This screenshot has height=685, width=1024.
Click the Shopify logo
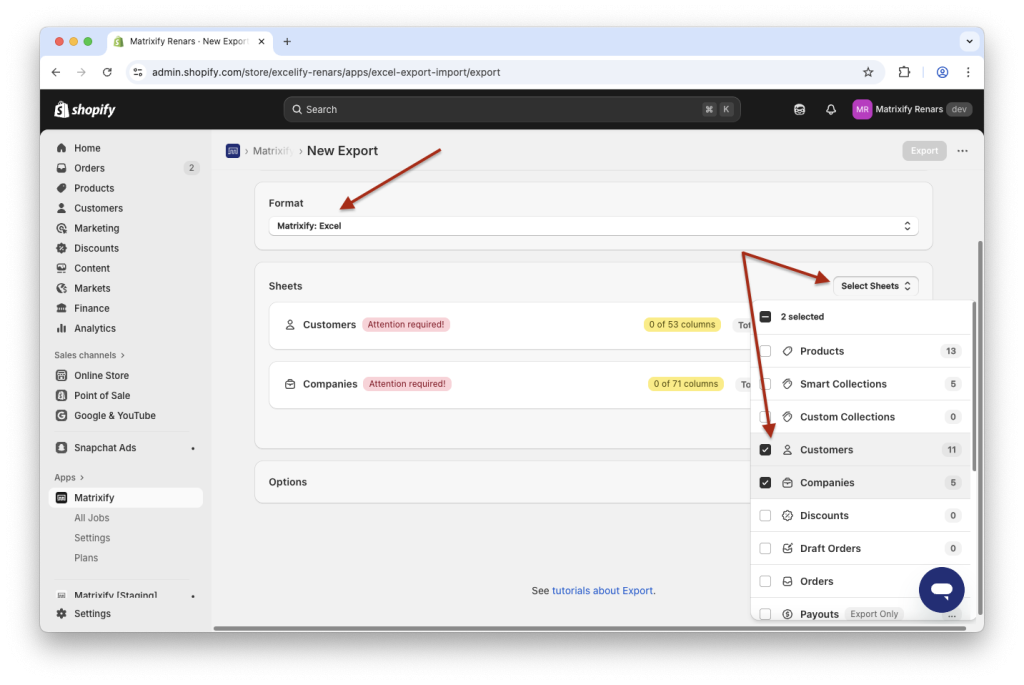point(85,109)
